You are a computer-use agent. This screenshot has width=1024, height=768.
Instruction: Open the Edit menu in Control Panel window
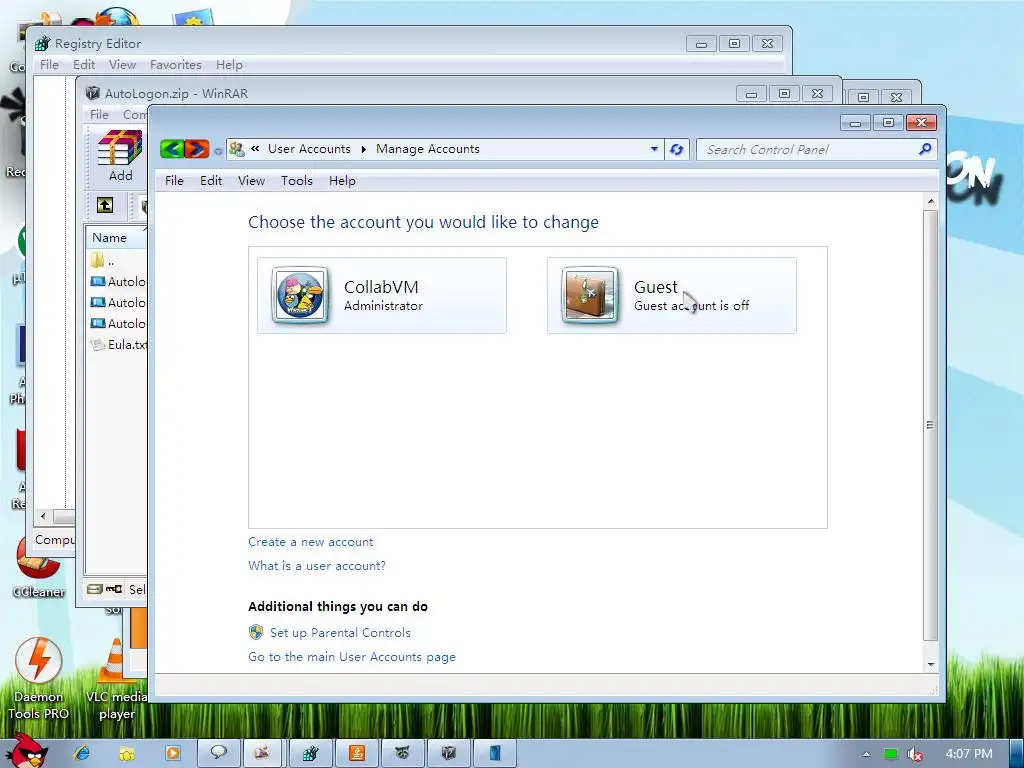tap(211, 181)
